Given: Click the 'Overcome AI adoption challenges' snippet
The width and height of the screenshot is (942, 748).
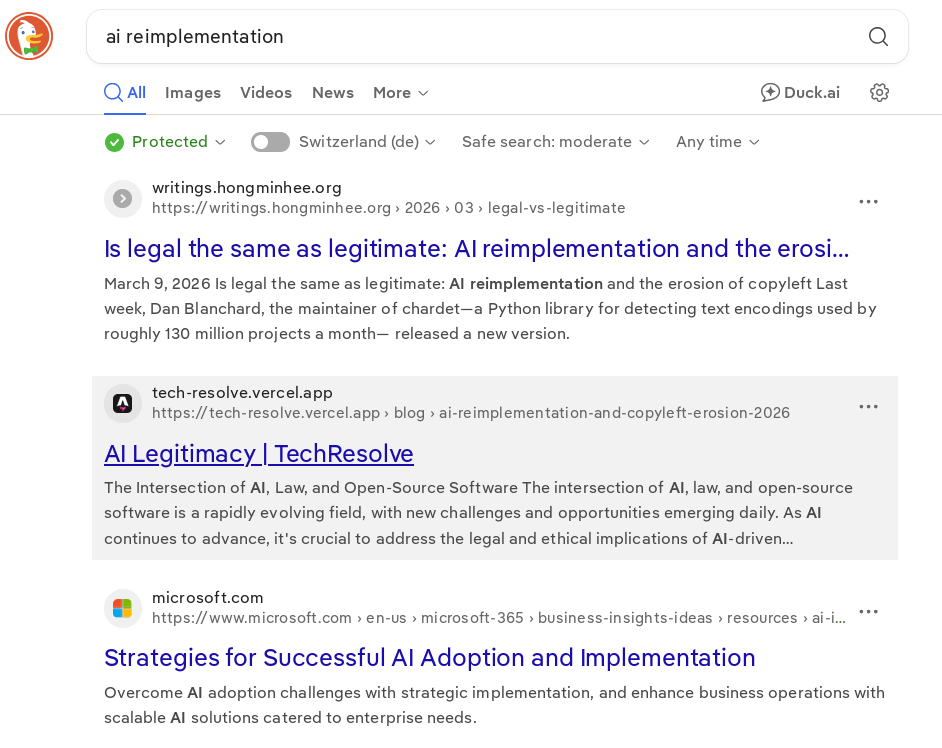Looking at the screenshot, I should 494,705.
